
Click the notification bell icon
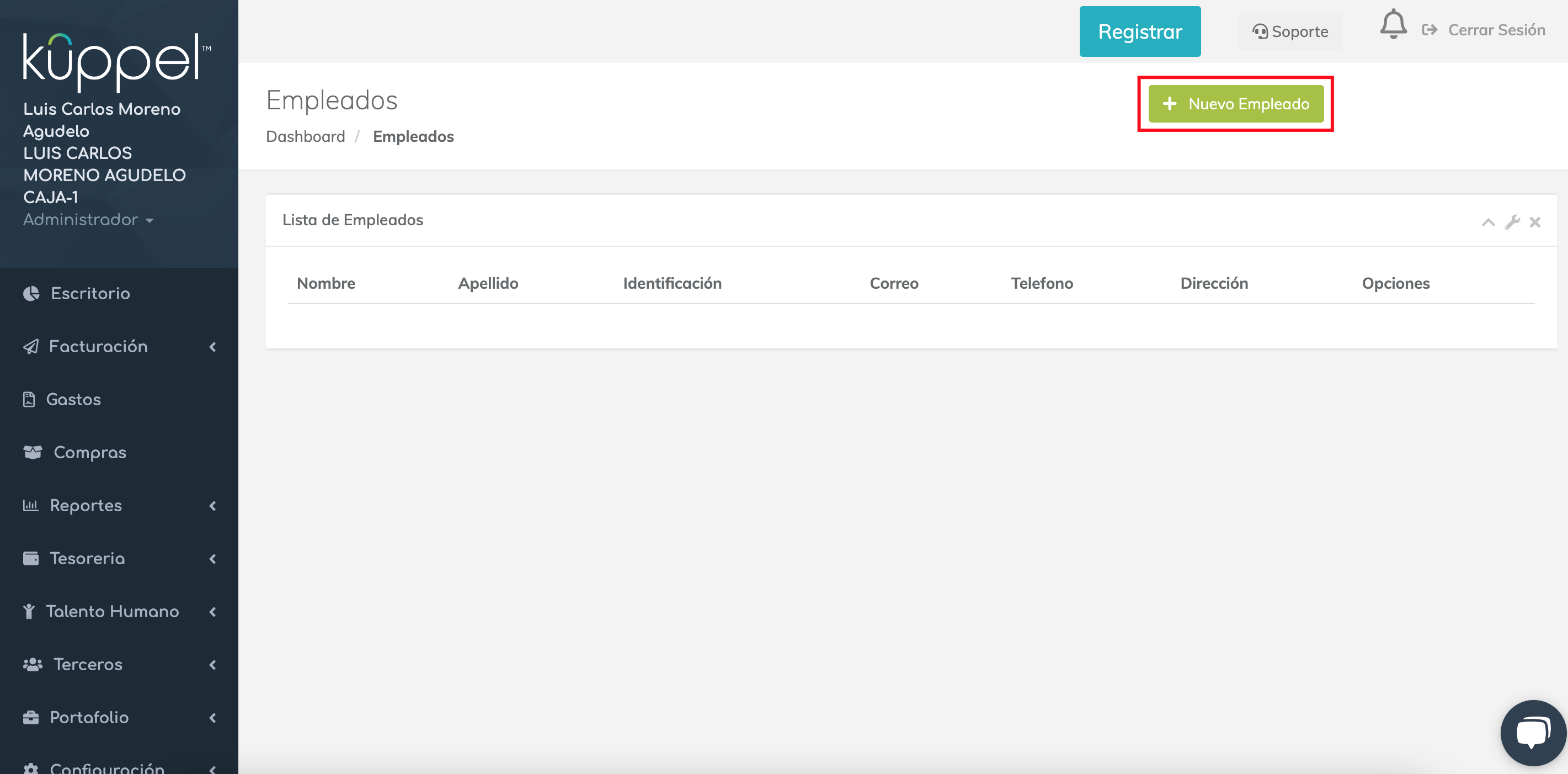point(1393,25)
